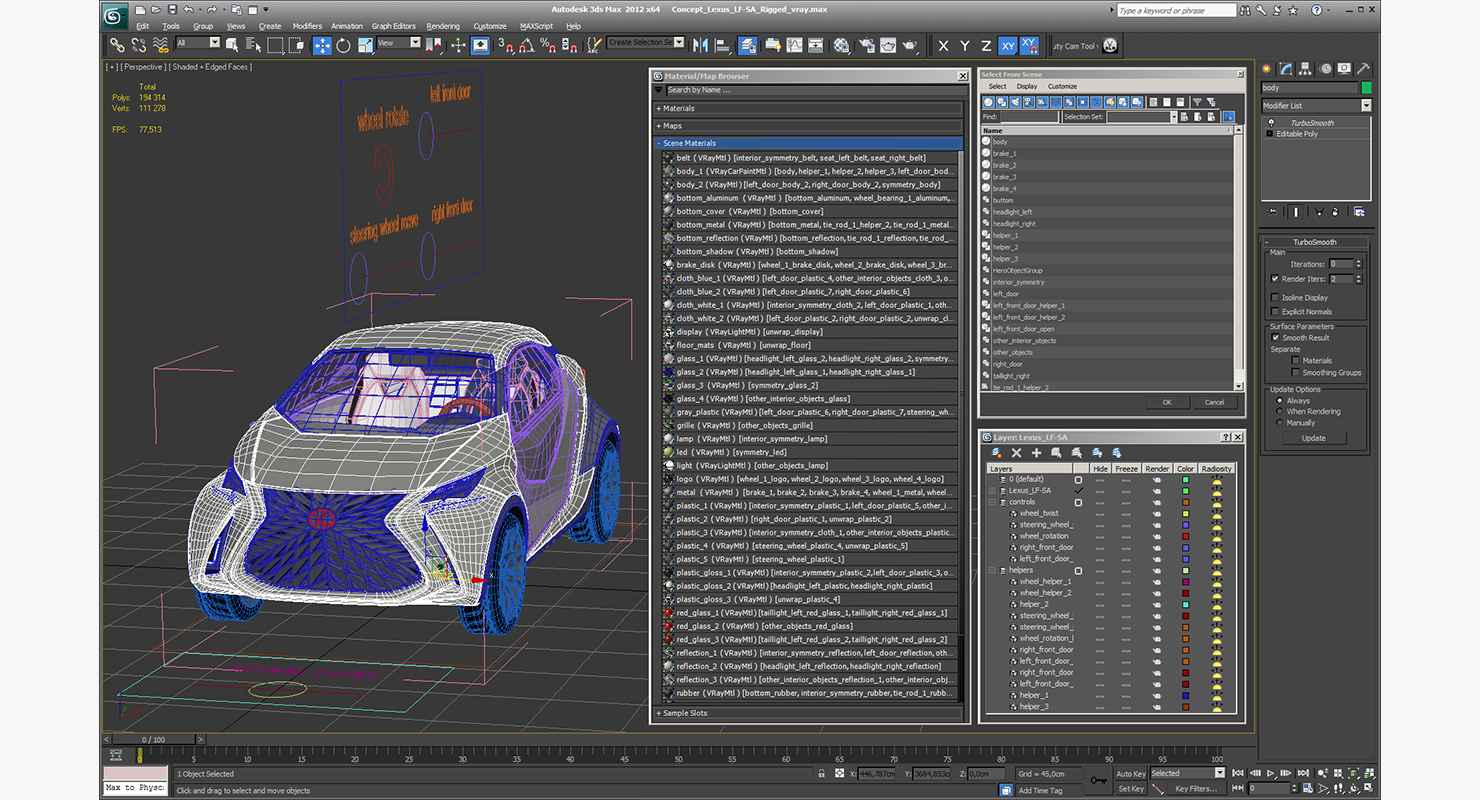Select the Select and Move tool
1480x800 pixels.
pos(322,45)
